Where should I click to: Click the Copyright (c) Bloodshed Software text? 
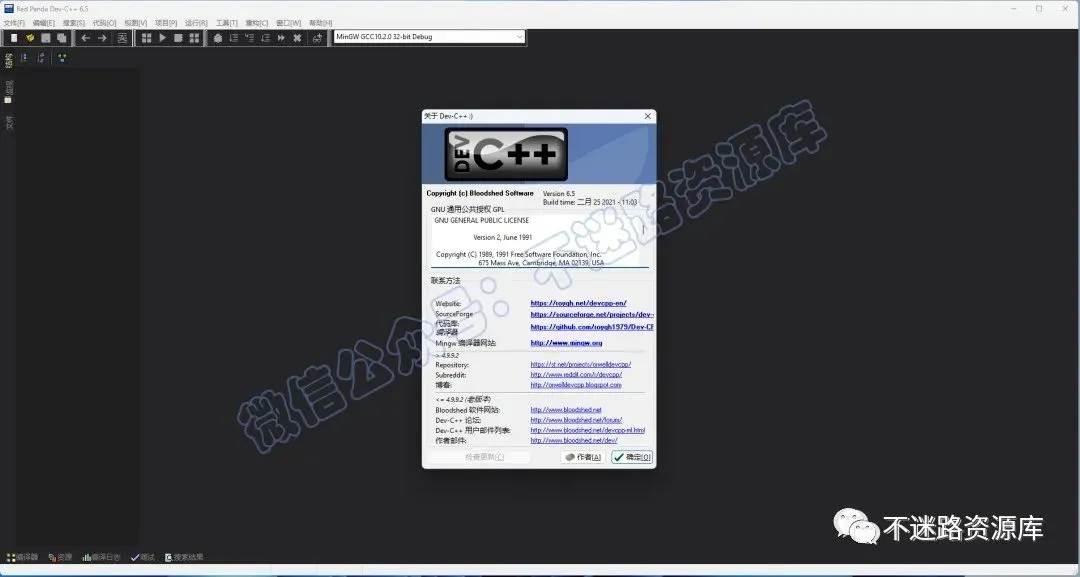(x=479, y=193)
